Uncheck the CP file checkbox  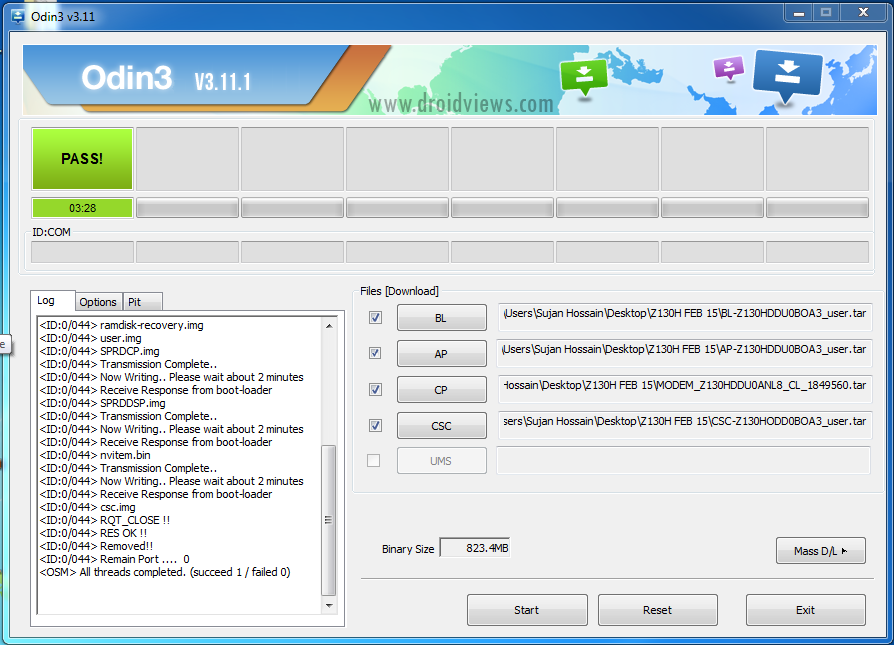[375, 390]
